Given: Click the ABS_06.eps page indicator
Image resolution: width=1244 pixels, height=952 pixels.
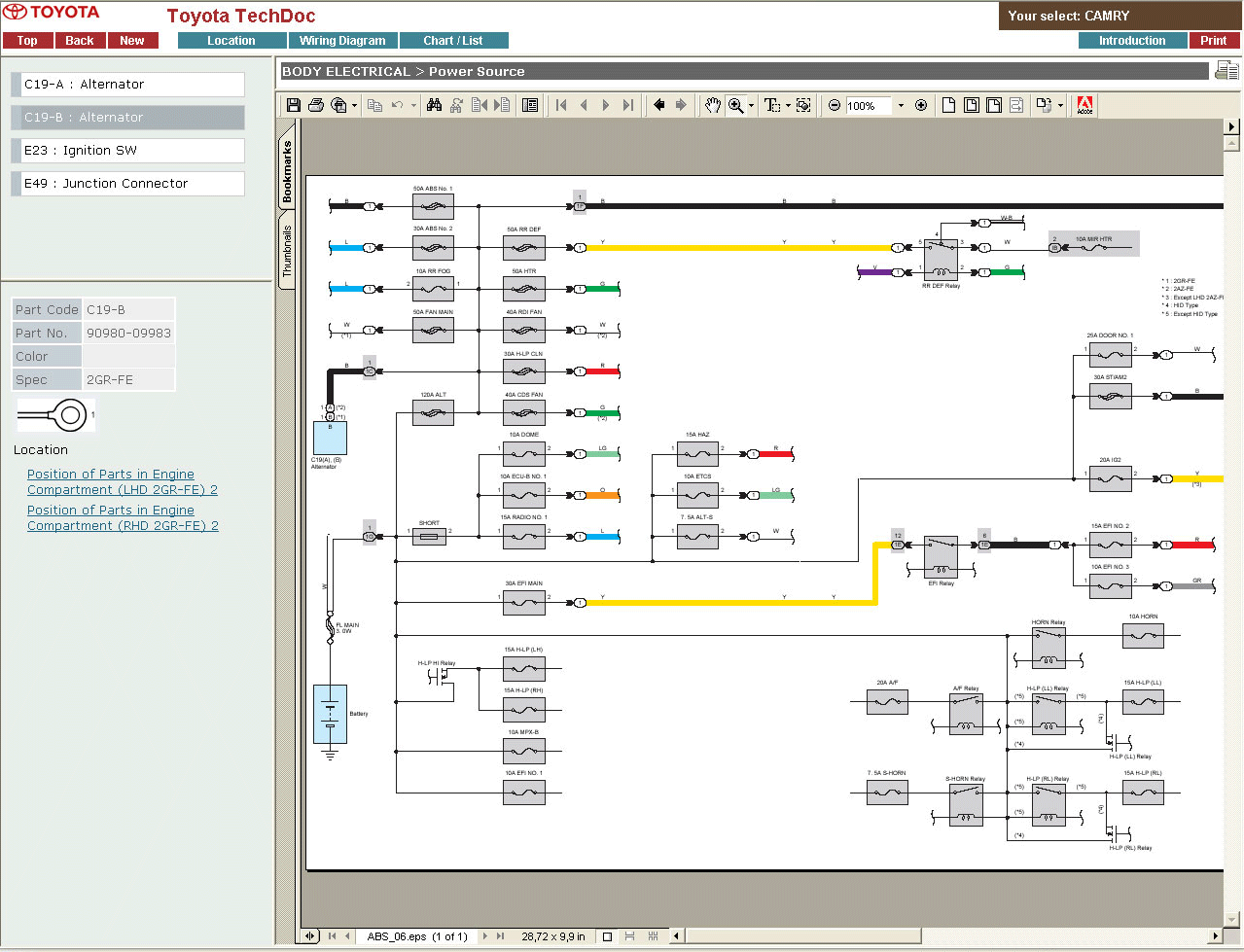Looking at the screenshot, I should click(x=417, y=936).
